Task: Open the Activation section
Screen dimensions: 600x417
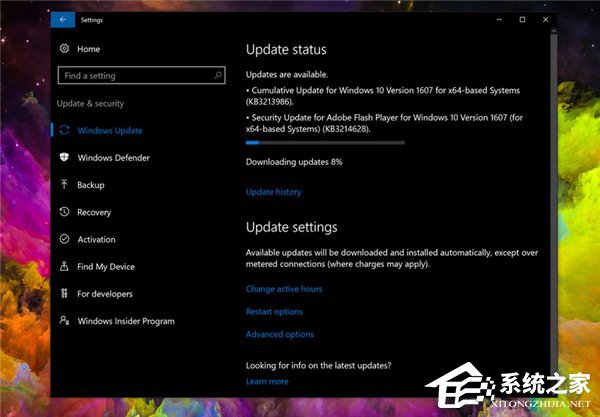Action: point(96,239)
